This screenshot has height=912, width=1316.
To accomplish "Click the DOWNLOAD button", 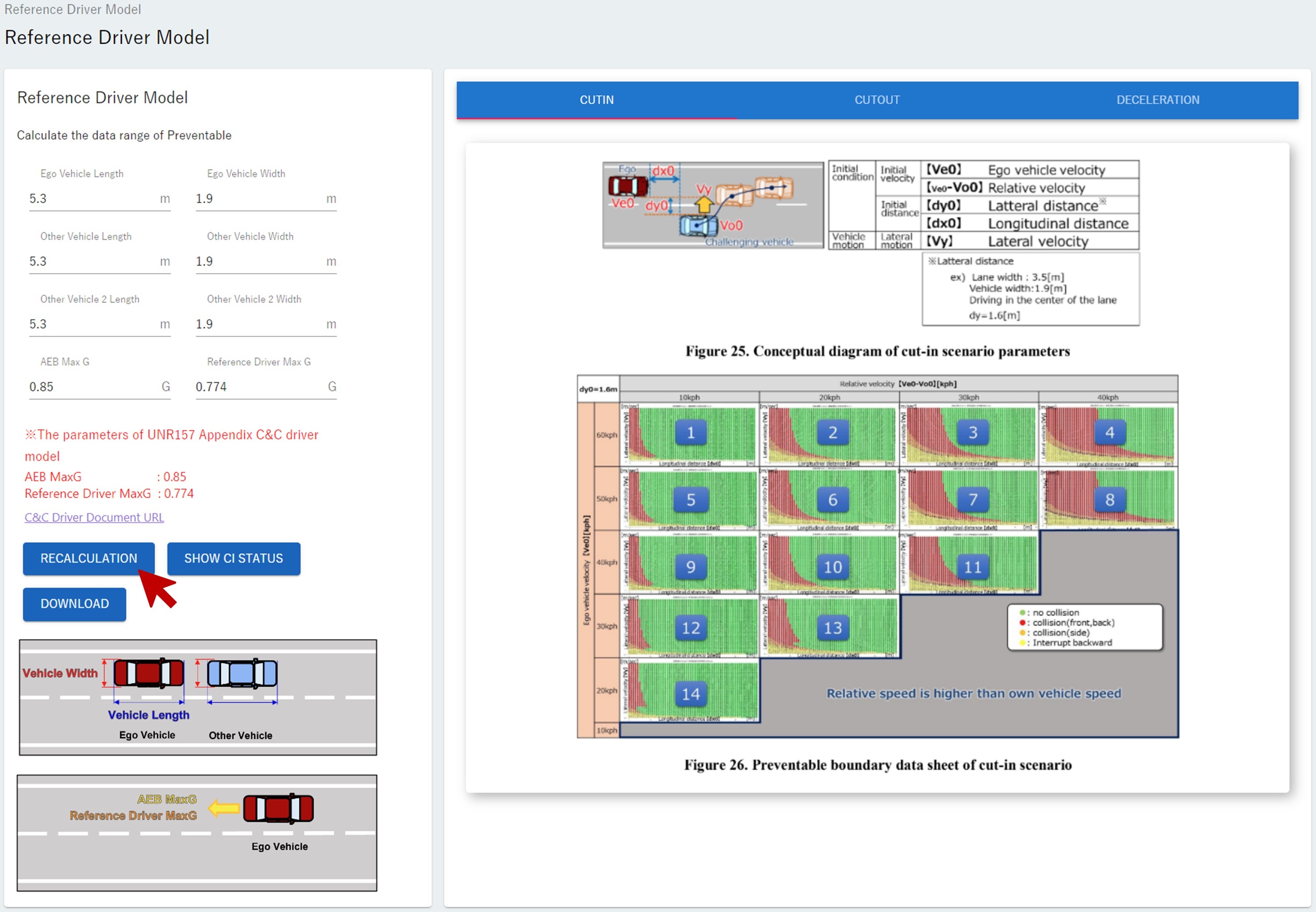I will pyautogui.click(x=74, y=603).
